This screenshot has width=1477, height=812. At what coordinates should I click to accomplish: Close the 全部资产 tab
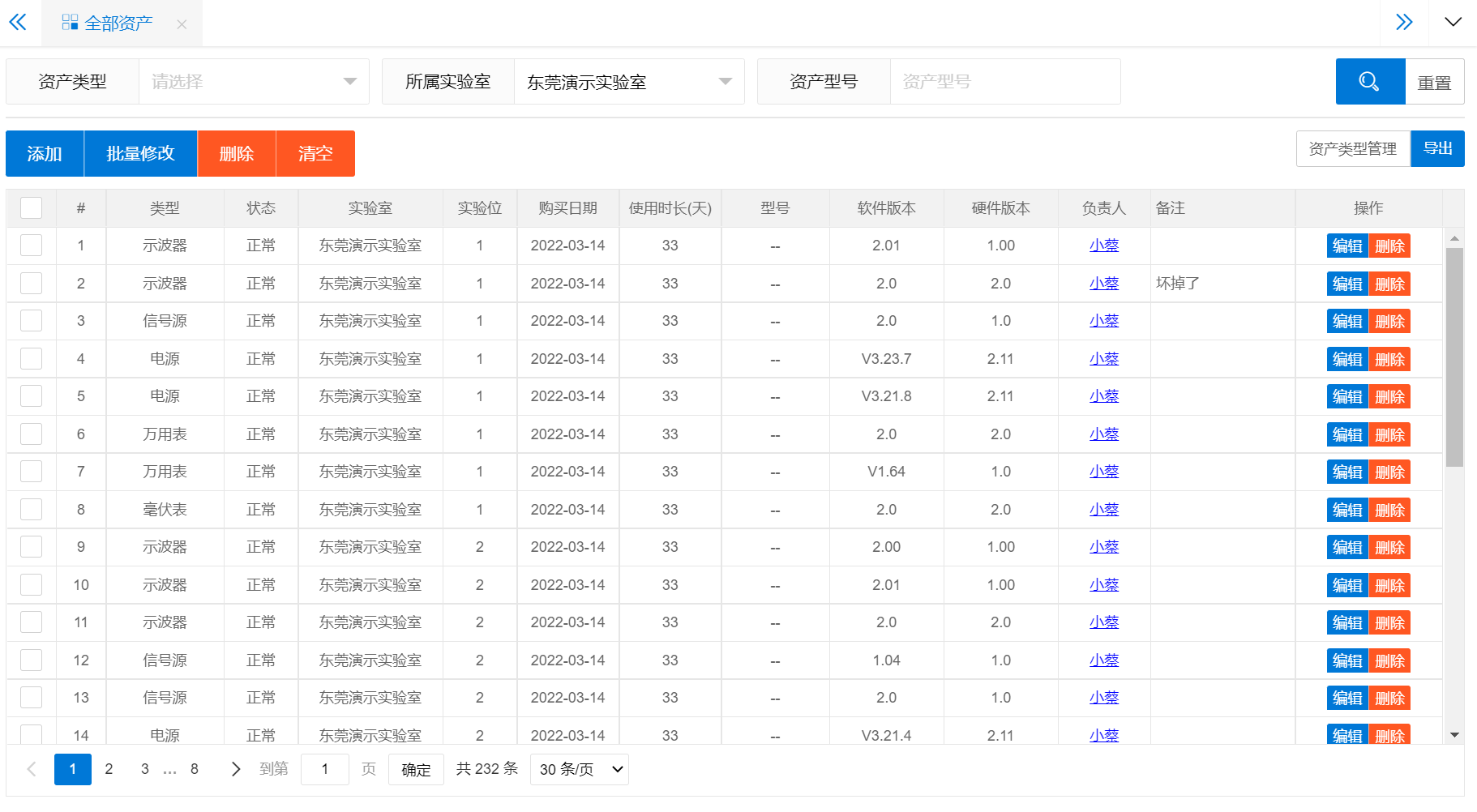coord(182,24)
